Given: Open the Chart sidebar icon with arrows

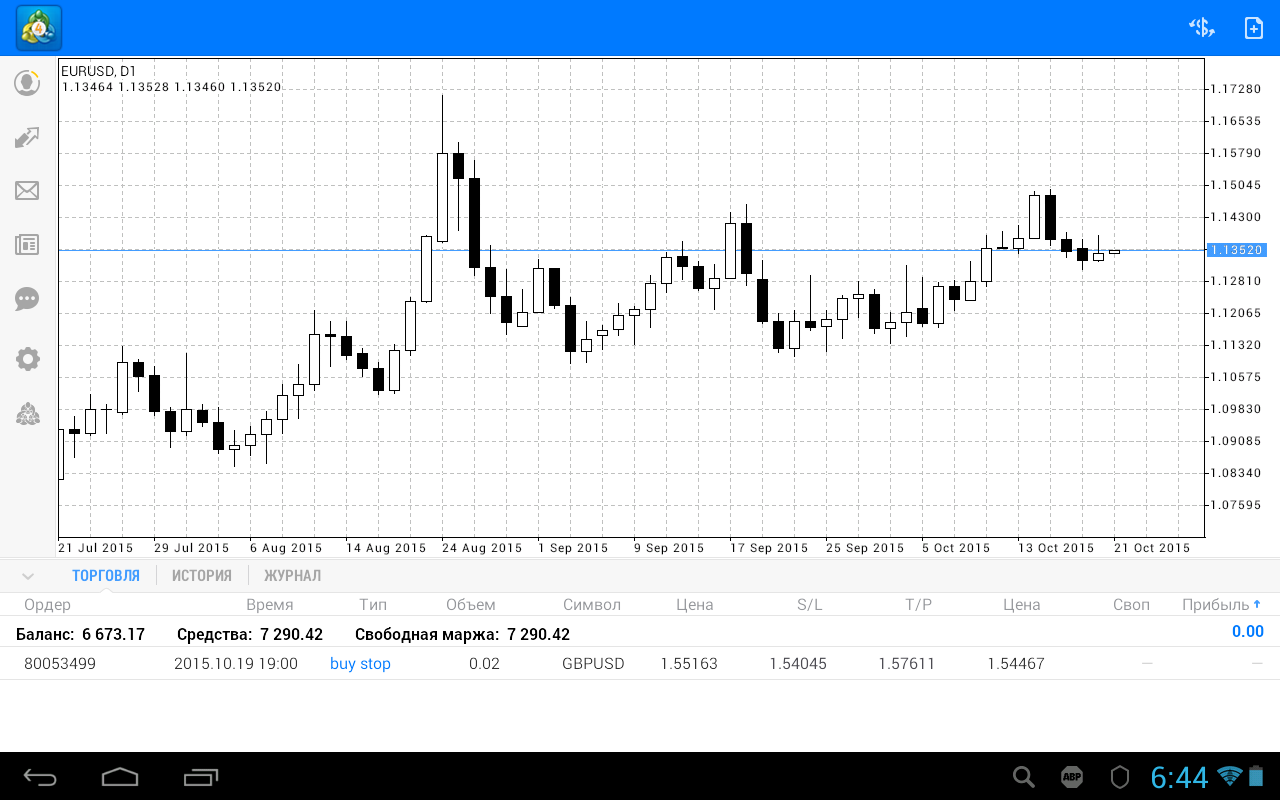Looking at the screenshot, I should click(x=27, y=137).
